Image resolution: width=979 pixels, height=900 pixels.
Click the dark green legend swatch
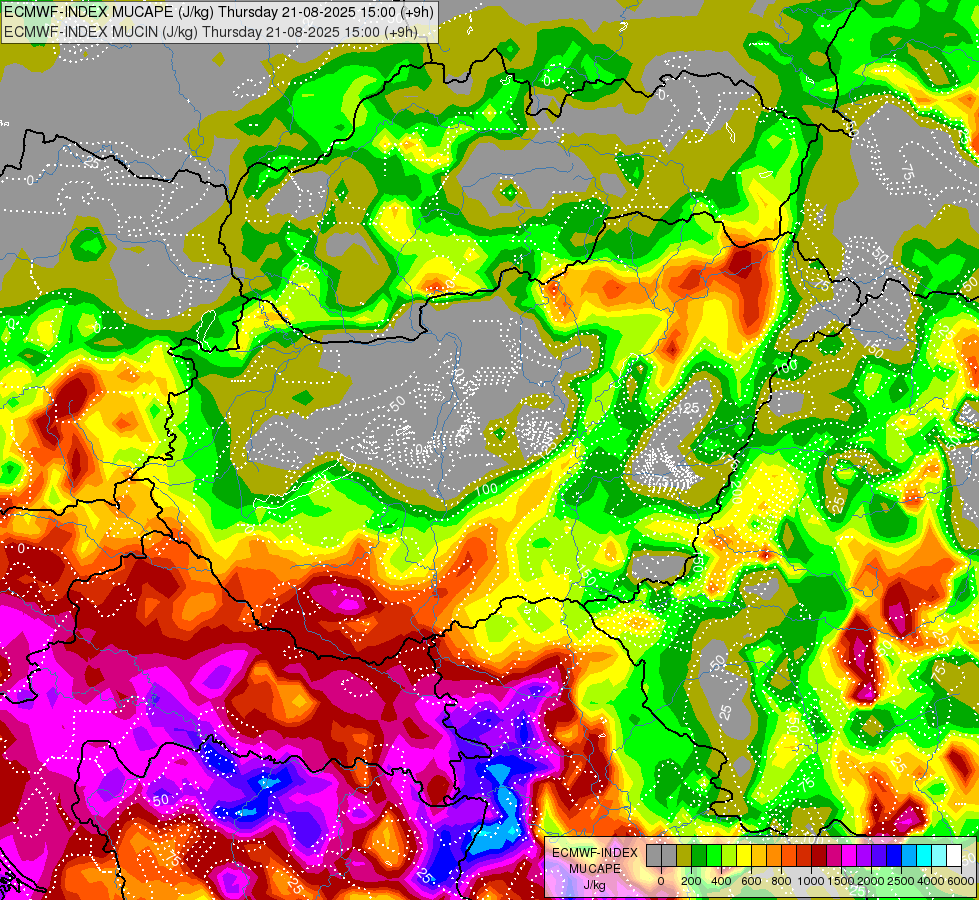click(x=699, y=856)
